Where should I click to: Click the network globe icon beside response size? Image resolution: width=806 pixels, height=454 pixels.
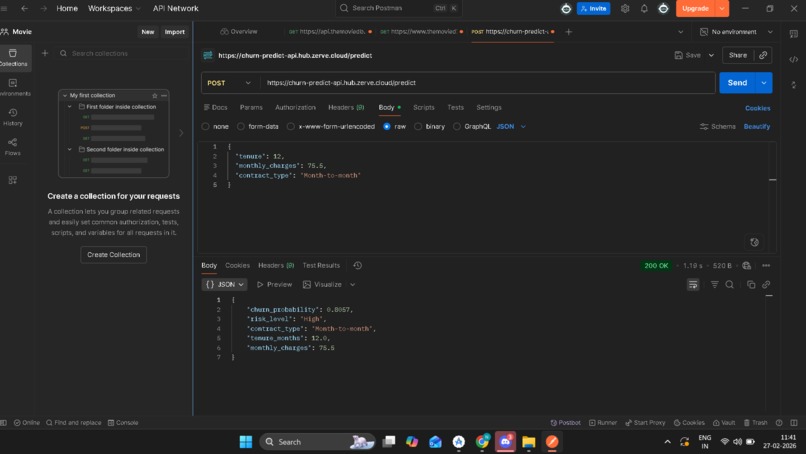(746, 265)
